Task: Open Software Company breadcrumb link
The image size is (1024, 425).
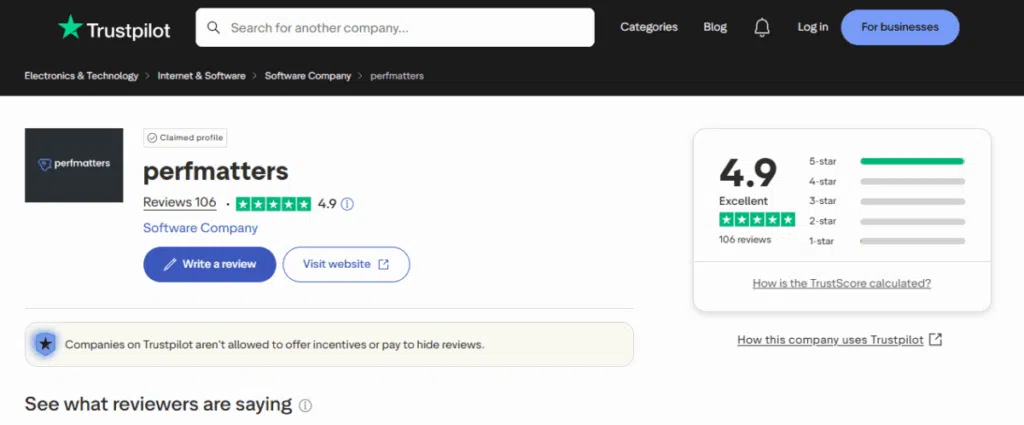Action: tap(308, 76)
